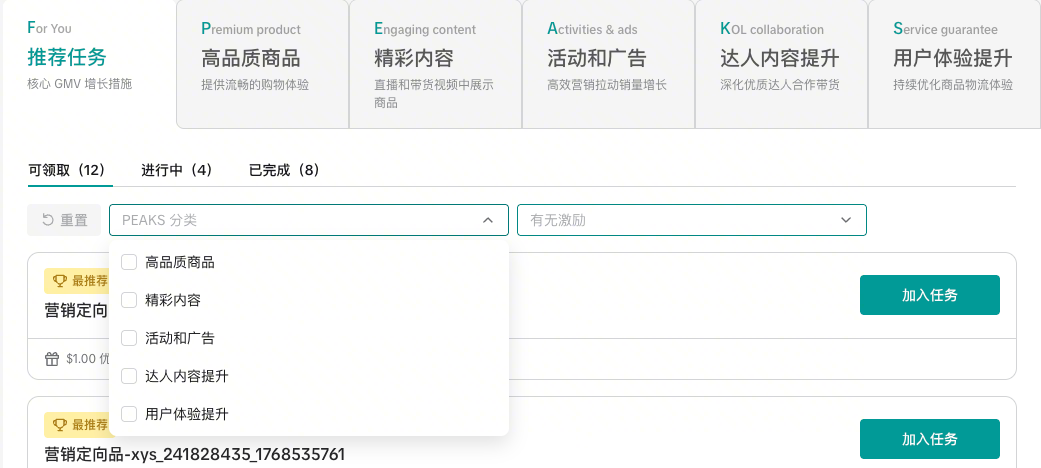Click the trophy icon on first task badge
Screen dimensions: 1041x468
pos(60,281)
